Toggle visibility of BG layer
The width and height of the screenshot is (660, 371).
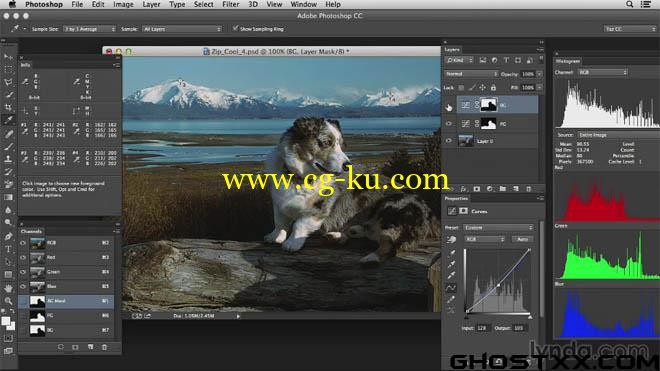click(449, 106)
